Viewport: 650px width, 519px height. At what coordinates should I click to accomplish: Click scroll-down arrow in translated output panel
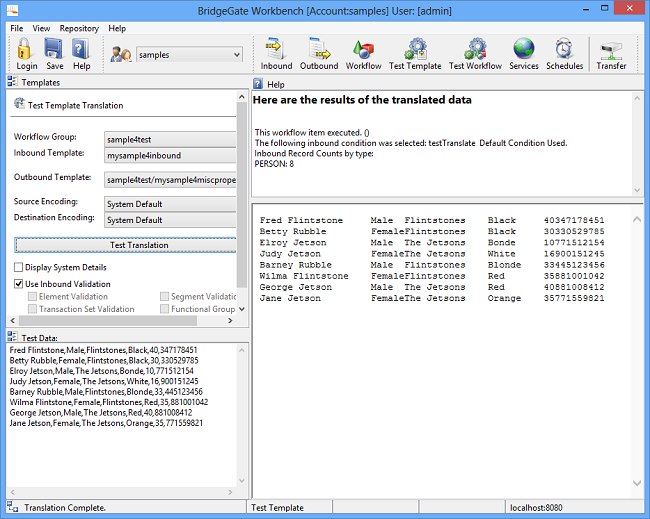click(637, 483)
